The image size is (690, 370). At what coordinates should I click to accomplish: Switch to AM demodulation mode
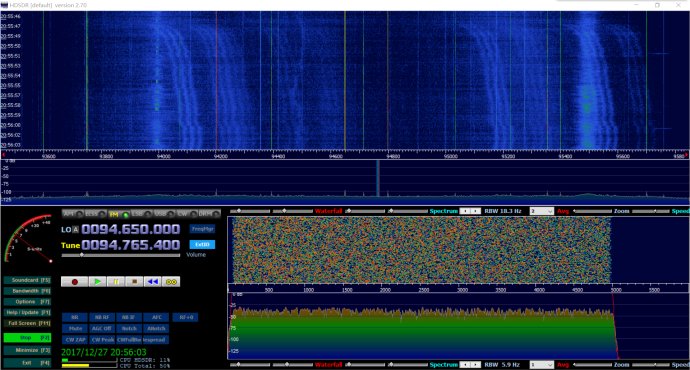(x=73, y=214)
